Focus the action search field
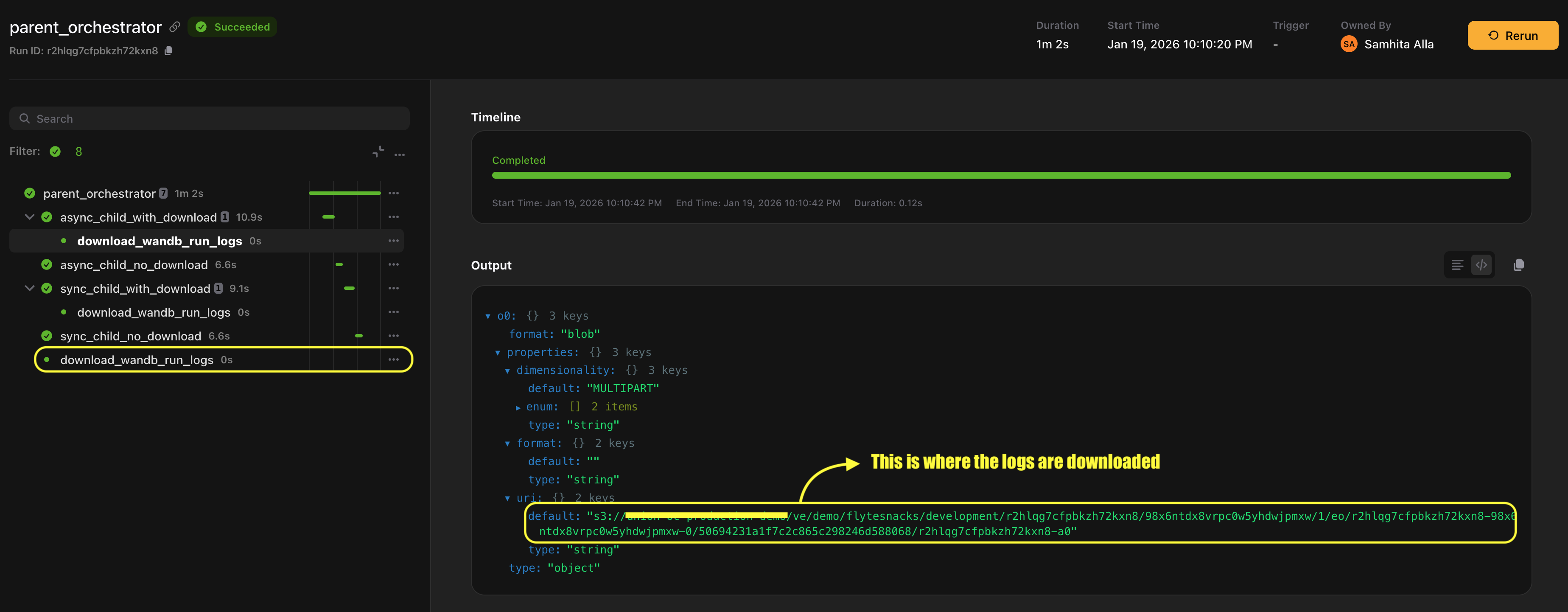The image size is (1568, 612). pyautogui.click(x=210, y=119)
